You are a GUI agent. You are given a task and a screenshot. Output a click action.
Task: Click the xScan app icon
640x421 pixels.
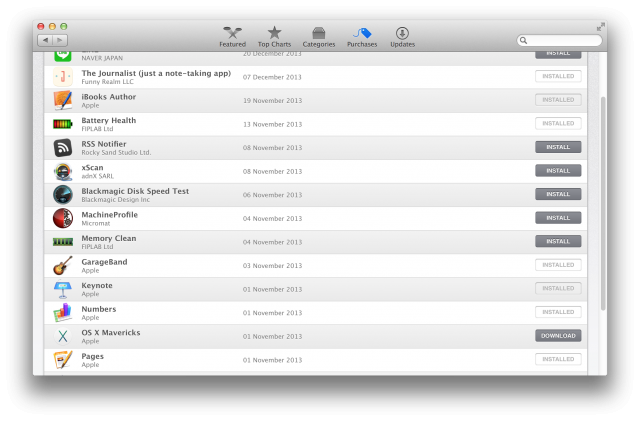63,171
